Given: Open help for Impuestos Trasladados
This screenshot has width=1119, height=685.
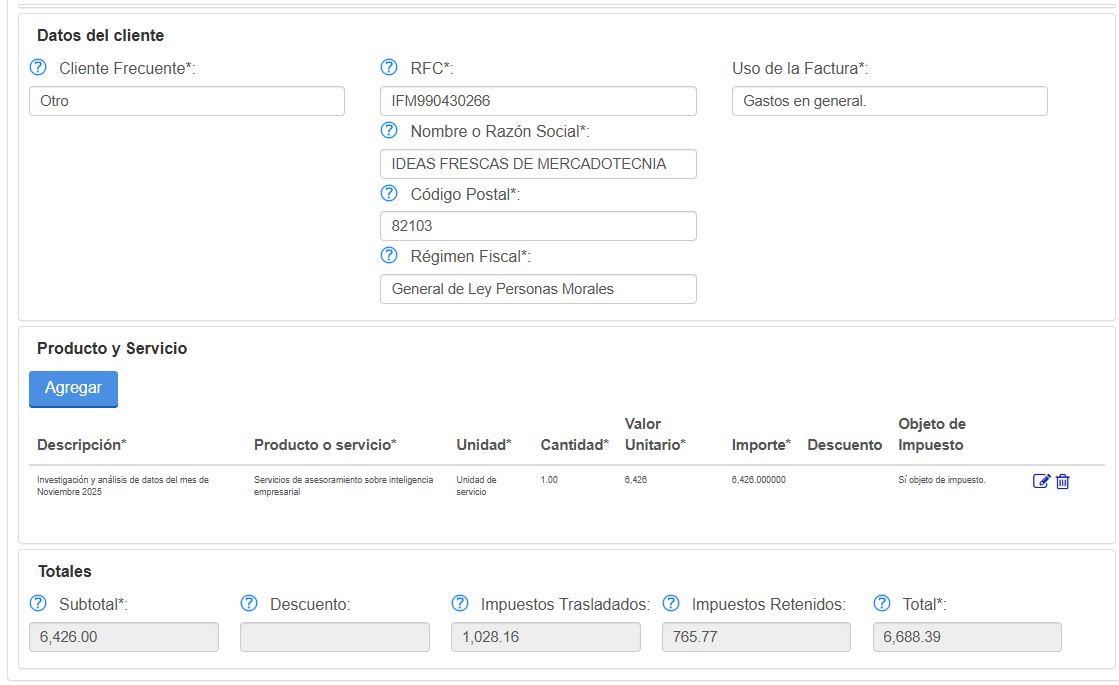Looking at the screenshot, I should [x=460, y=604].
